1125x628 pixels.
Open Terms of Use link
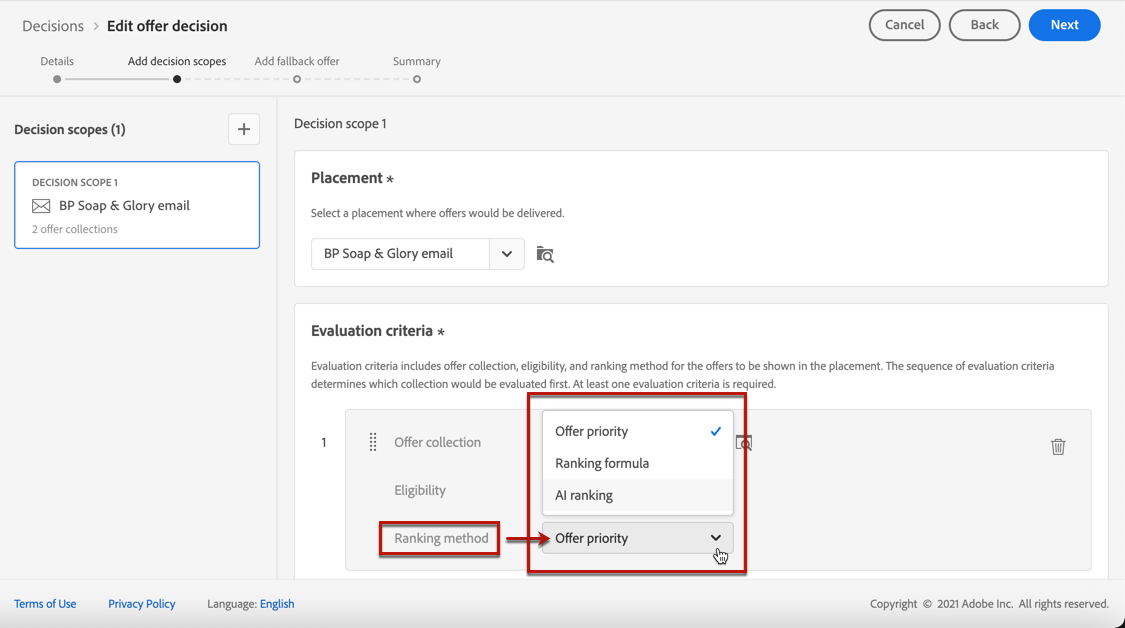click(45, 604)
